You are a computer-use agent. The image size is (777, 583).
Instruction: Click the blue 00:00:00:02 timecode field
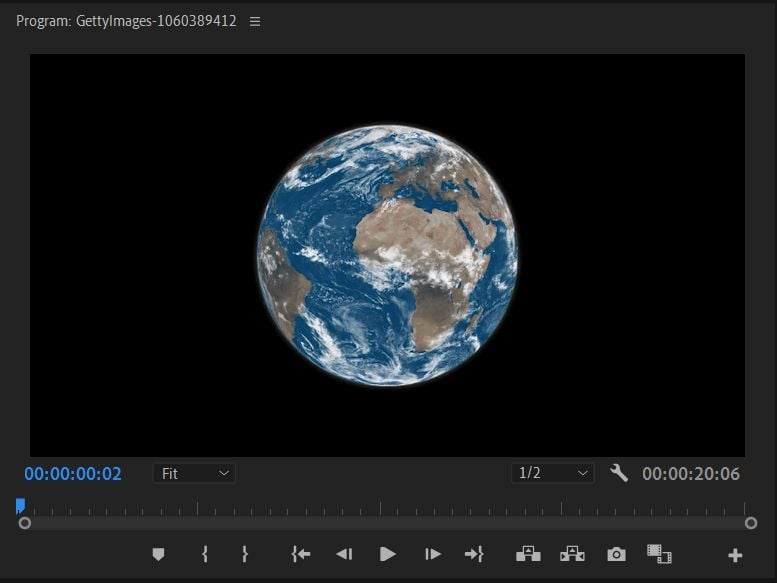[x=73, y=474]
